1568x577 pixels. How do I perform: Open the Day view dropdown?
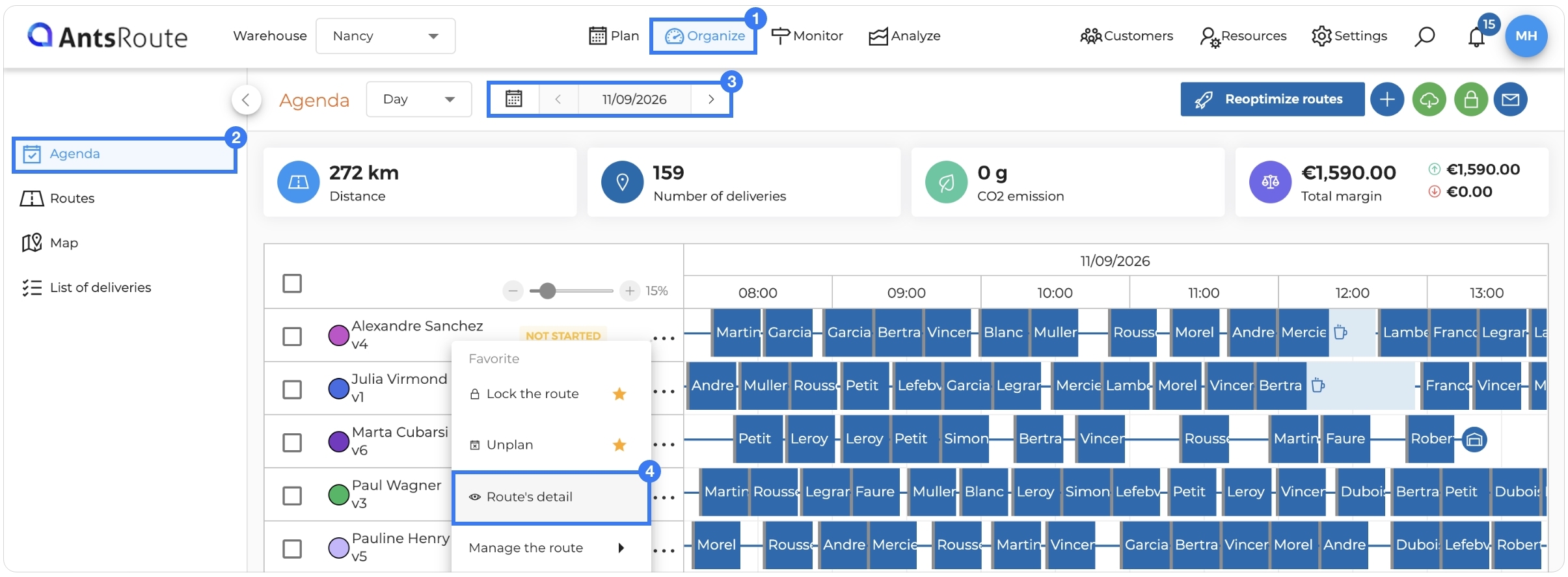[418, 100]
